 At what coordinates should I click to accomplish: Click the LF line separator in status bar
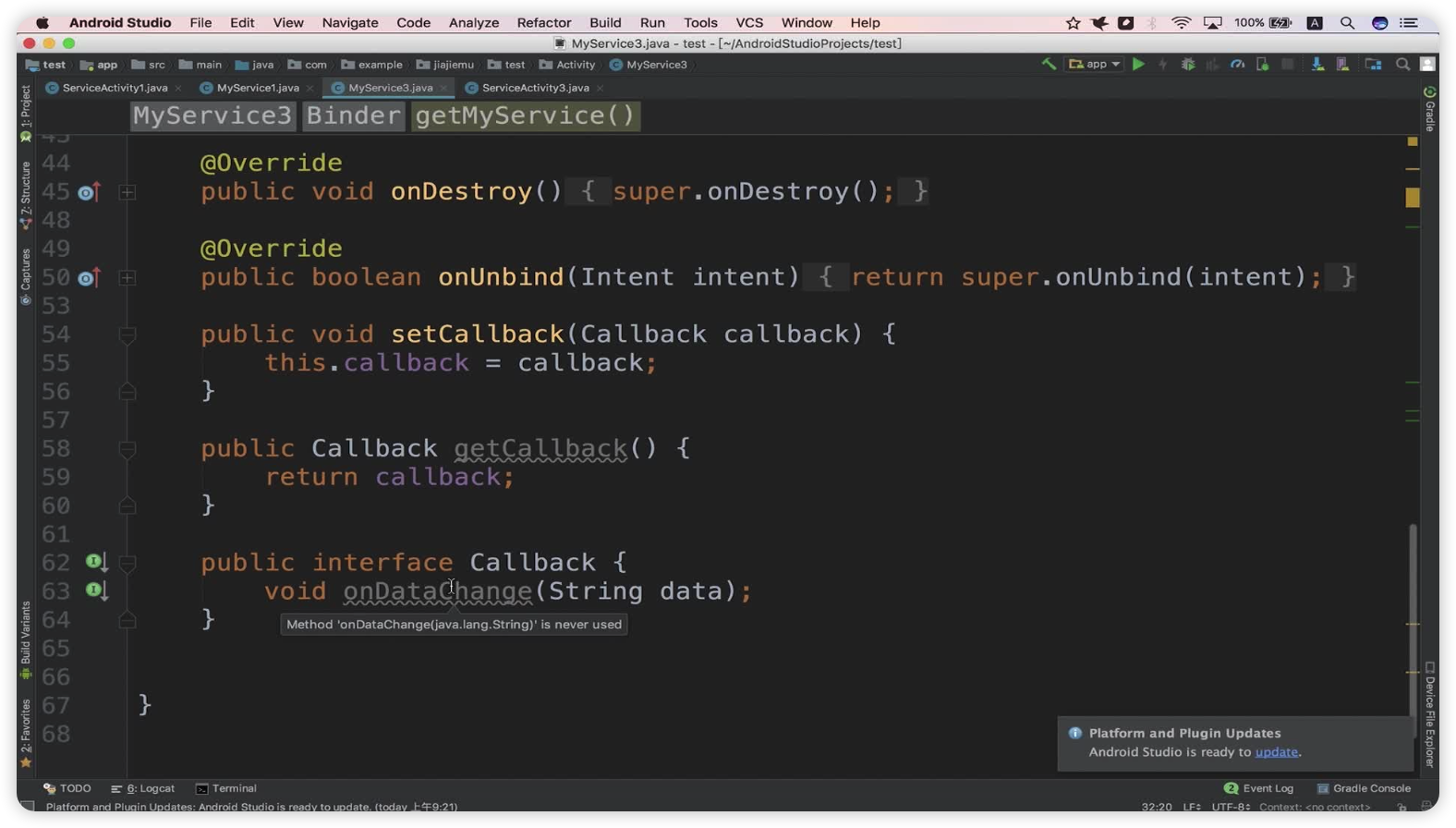pyautogui.click(x=1192, y=807)
